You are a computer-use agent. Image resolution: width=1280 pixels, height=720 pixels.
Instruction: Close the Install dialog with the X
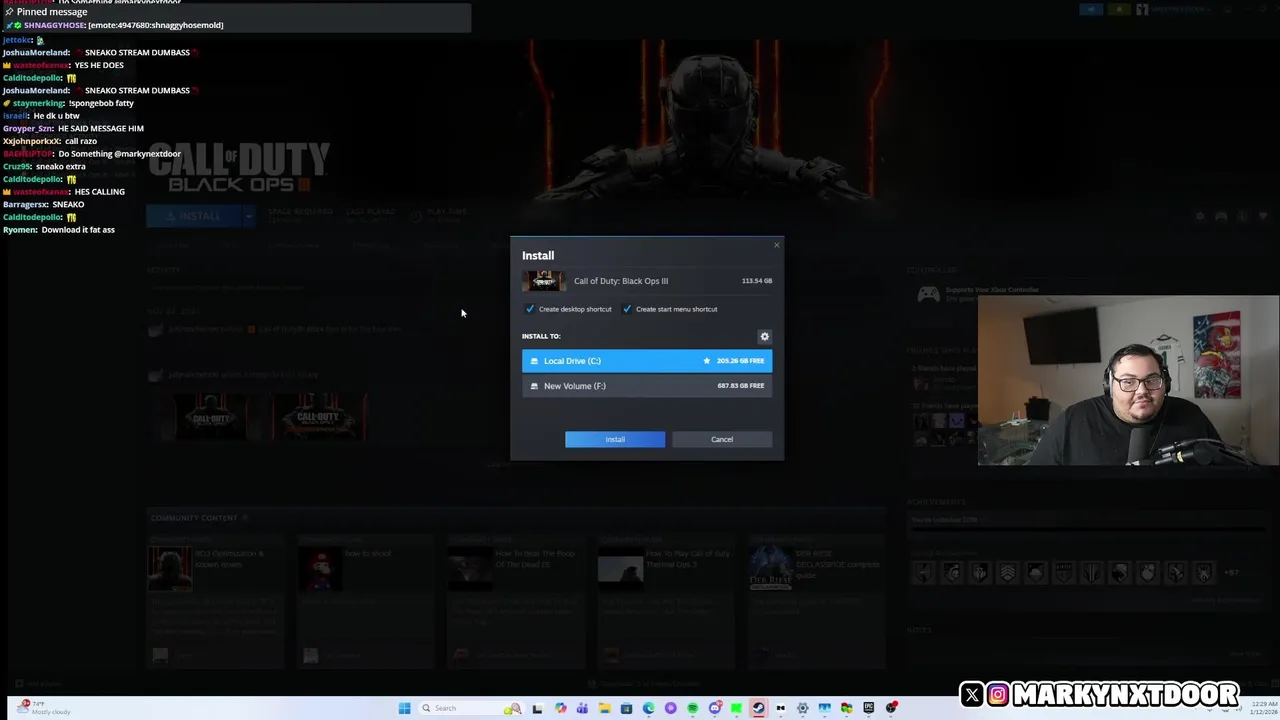click(x=776, y=245)
